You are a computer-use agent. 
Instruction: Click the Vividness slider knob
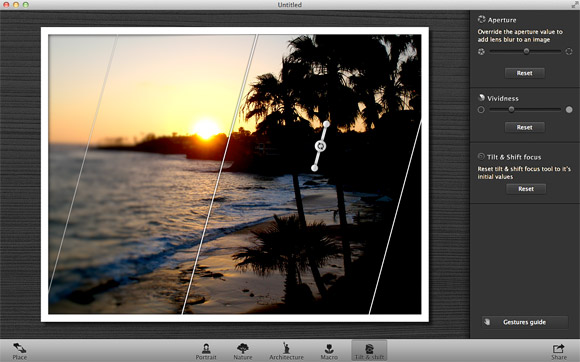[x=511, y=109]
